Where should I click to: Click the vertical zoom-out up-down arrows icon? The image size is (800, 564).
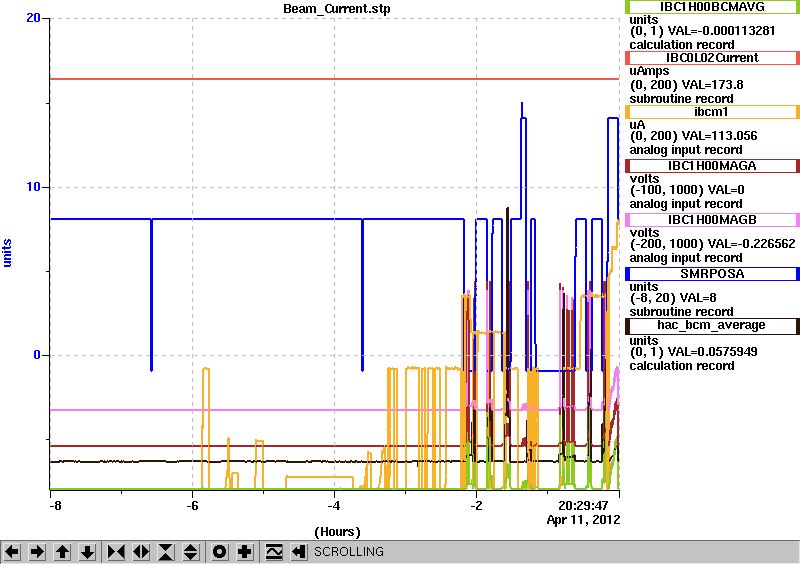click(191, 552)
